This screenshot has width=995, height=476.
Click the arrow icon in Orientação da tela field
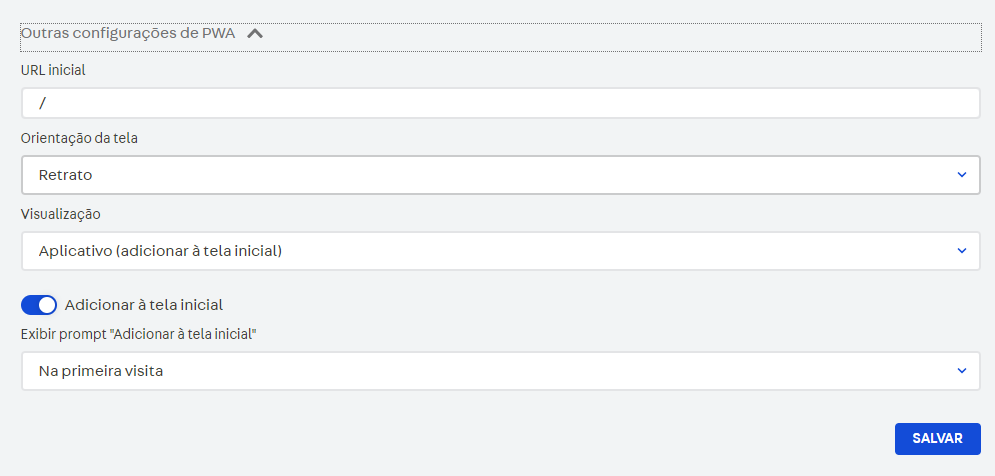point(961,175)
